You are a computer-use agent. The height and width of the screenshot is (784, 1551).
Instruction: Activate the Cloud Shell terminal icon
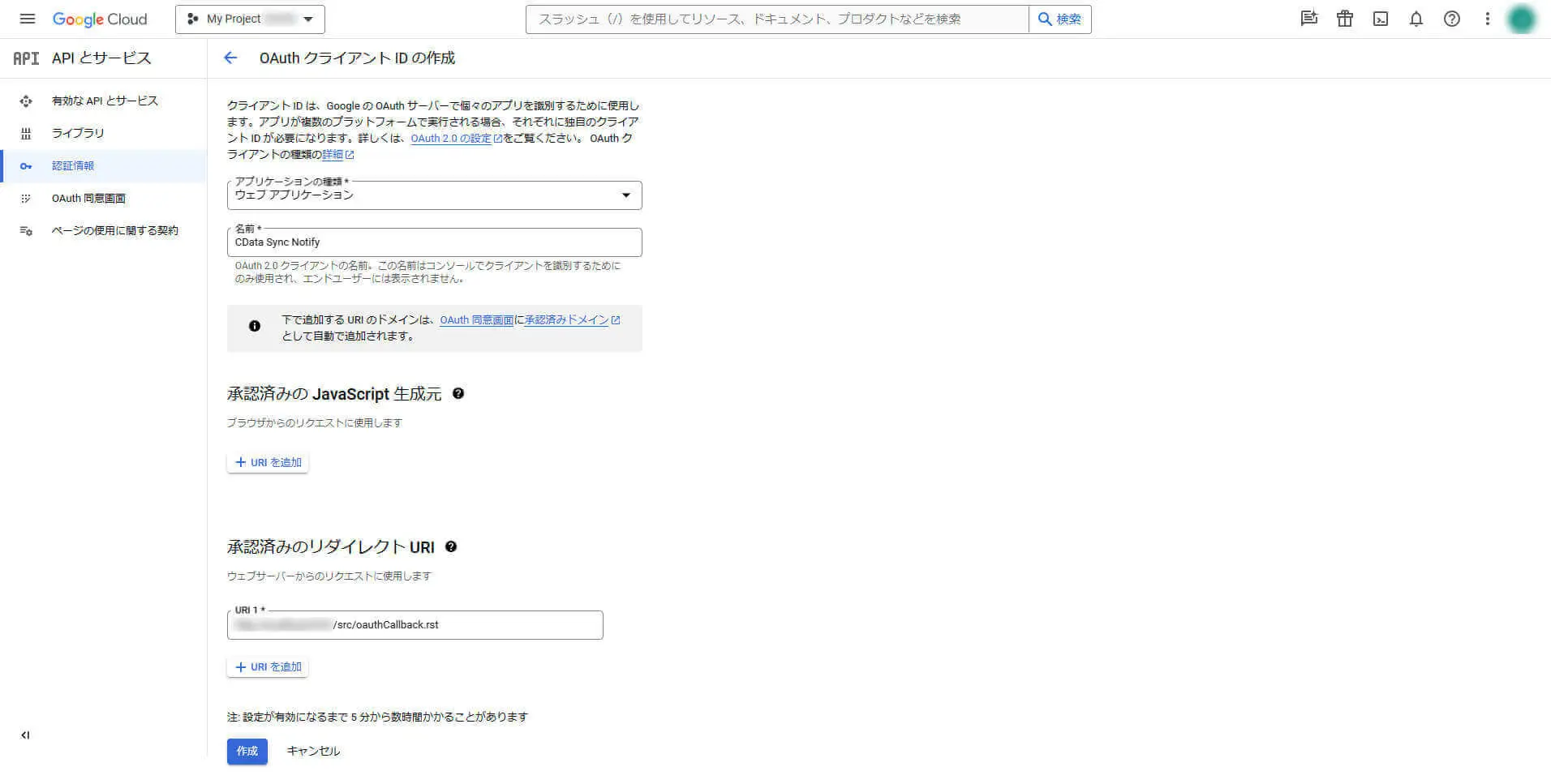(x=1381, y=19)
